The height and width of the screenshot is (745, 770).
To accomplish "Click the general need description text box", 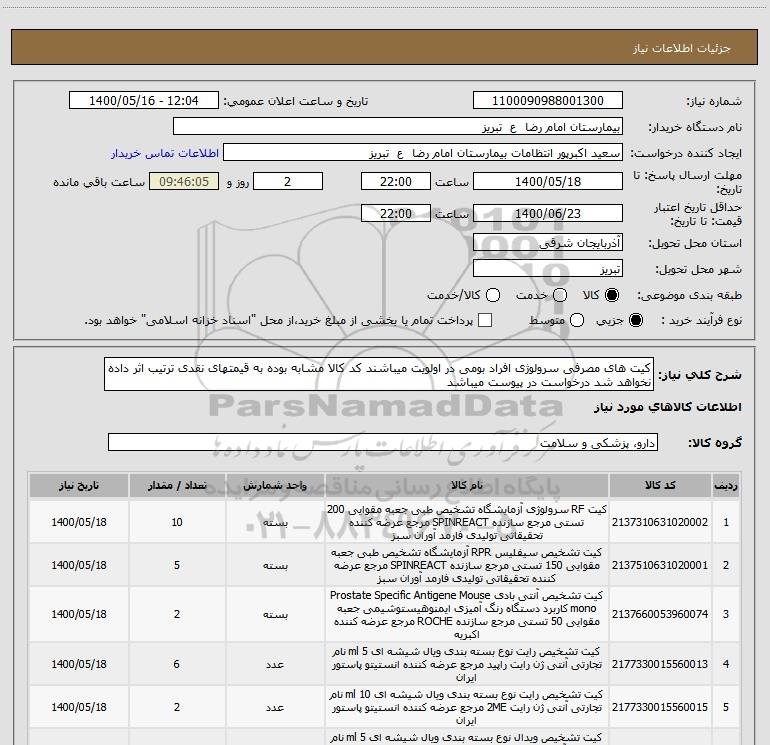I will [379, 375].
